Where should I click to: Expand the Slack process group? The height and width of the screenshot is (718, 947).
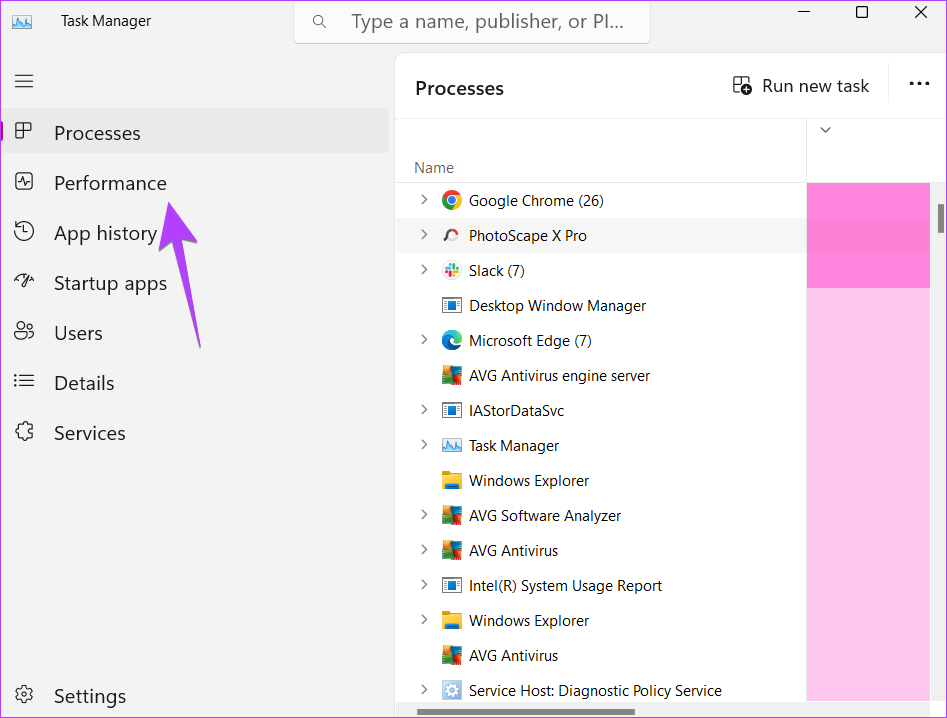coord(424,271)
